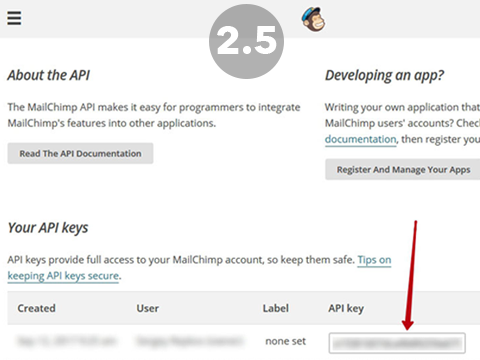
Task: Click the User column header
Action: click(147, 308)
